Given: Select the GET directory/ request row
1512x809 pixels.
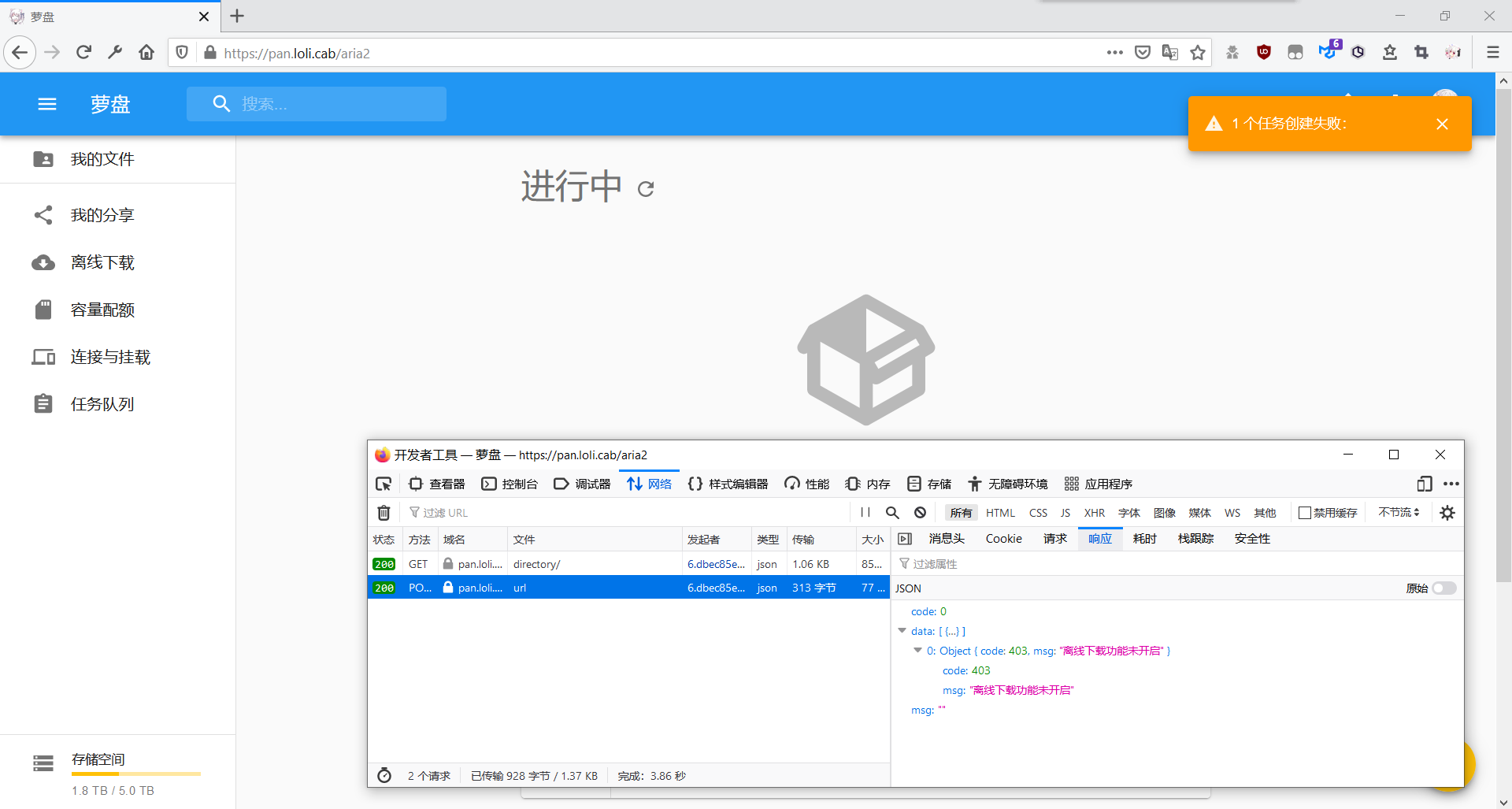Looking at the screenshot, I should [x=628, y=564].
